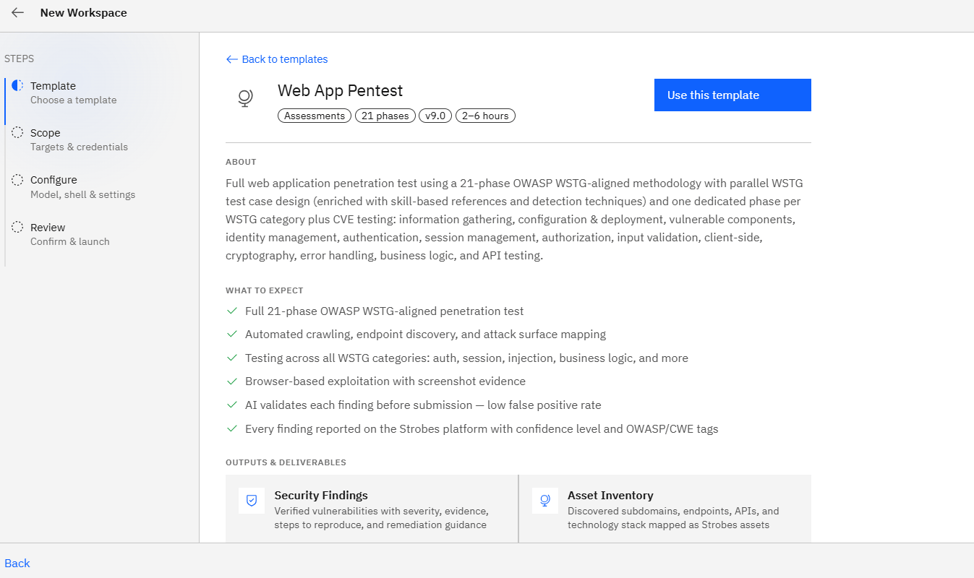
Task: Click checkmark beside Testing across all WSTG categories
Action: (x=232, y=358)
